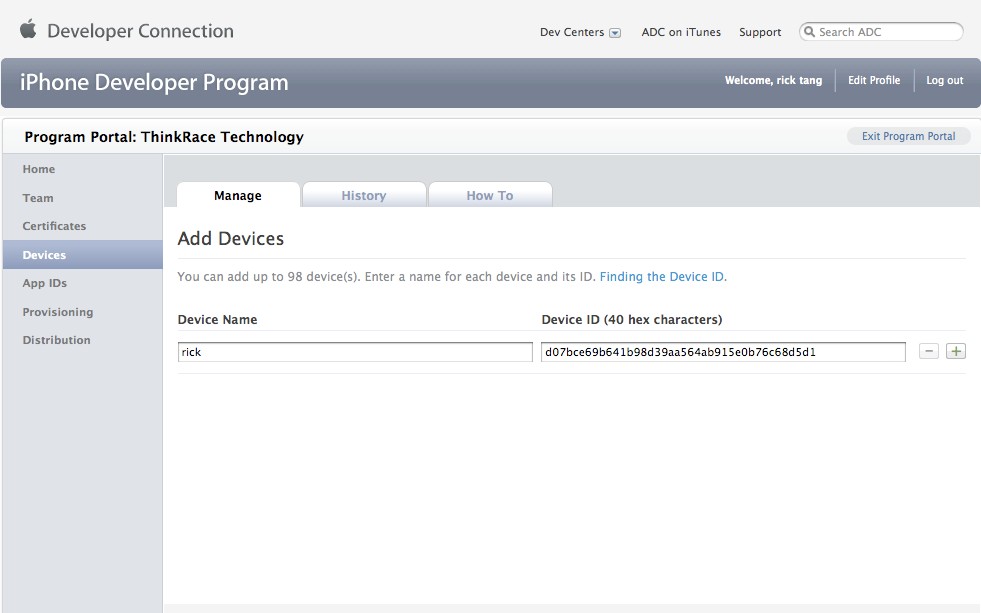Viewport: 981px width, 613px height.
Task: Click the search magnifier icon
Action: click(809, 31)
